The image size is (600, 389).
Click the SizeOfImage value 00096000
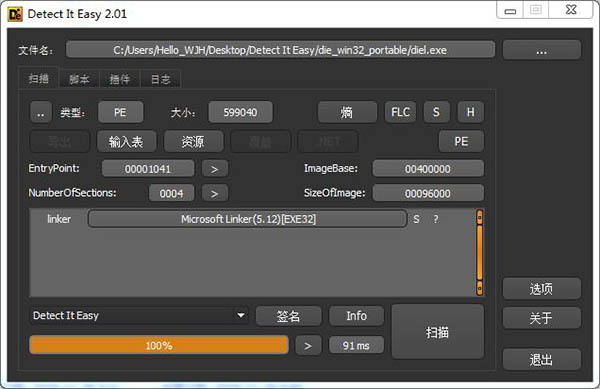click(428, 193)
